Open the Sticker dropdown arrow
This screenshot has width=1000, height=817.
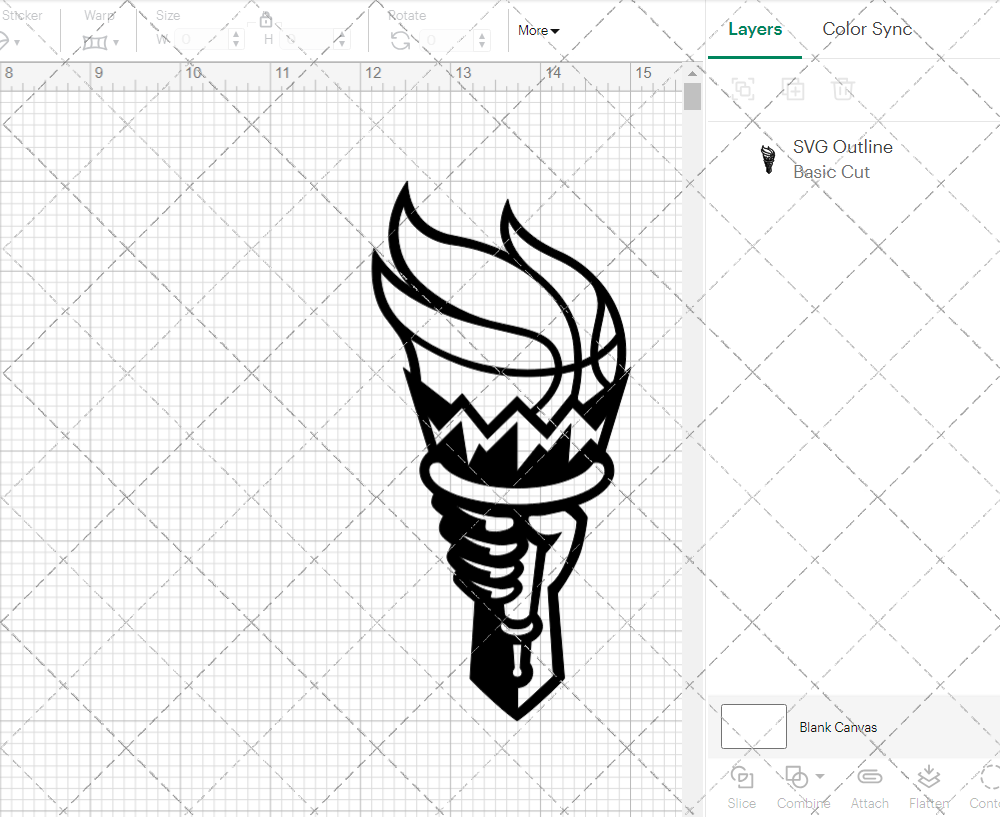(x=16, y=42)
